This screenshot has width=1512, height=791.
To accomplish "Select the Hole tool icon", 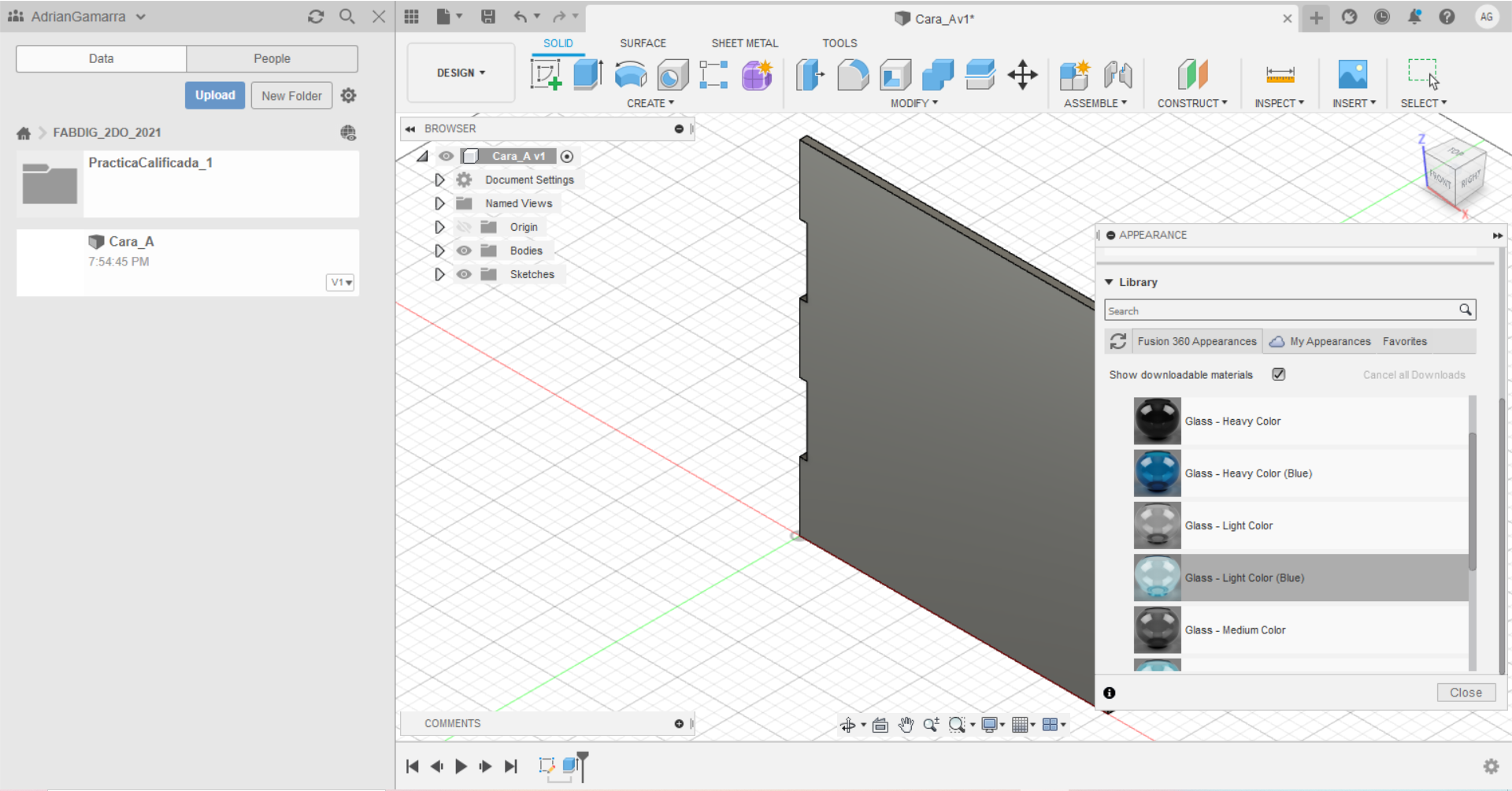I will click(673, 75).
